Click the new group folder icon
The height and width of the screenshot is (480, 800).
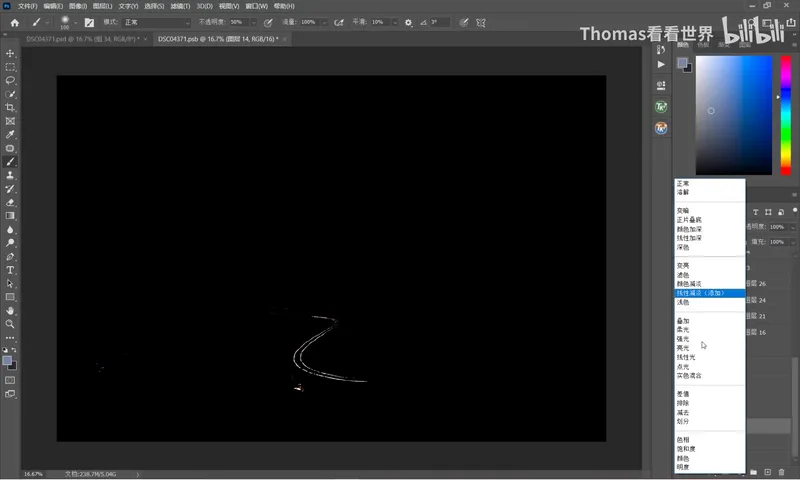tap(754, 472)
